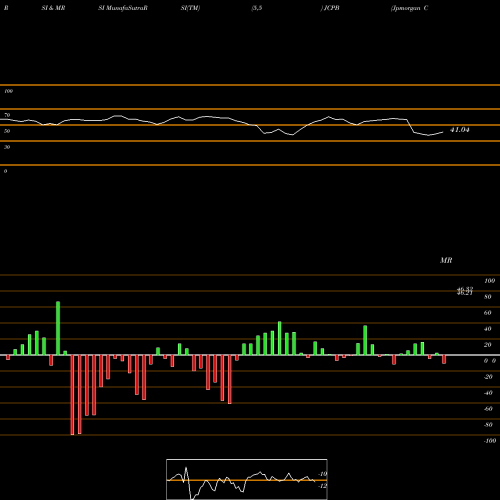This screenshot has height=500, width=500.
Task: Click the -12 label in the mini chart
Action: pos(323,486)
